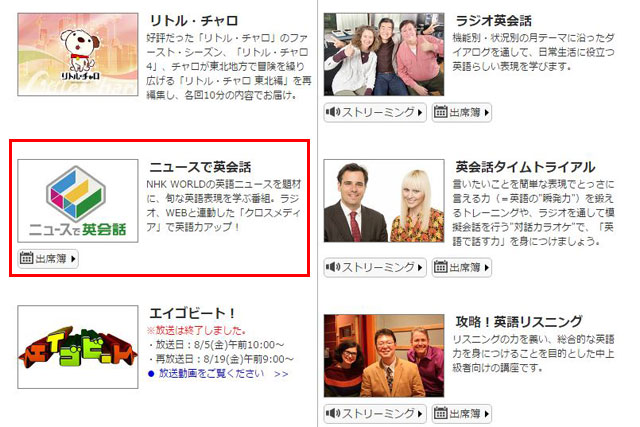
Task: Open the ニュースで英会話 title link
Action: 199,166
